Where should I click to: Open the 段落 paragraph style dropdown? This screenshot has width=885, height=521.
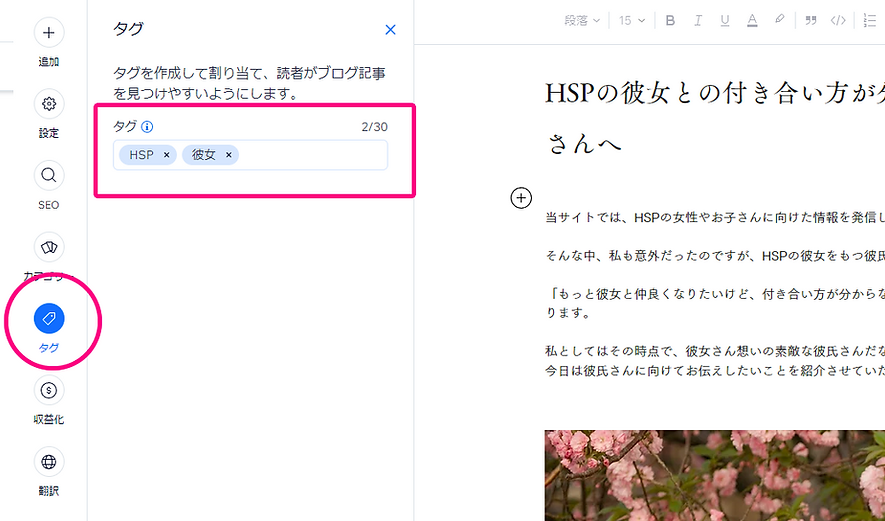(x=582, y=21)
